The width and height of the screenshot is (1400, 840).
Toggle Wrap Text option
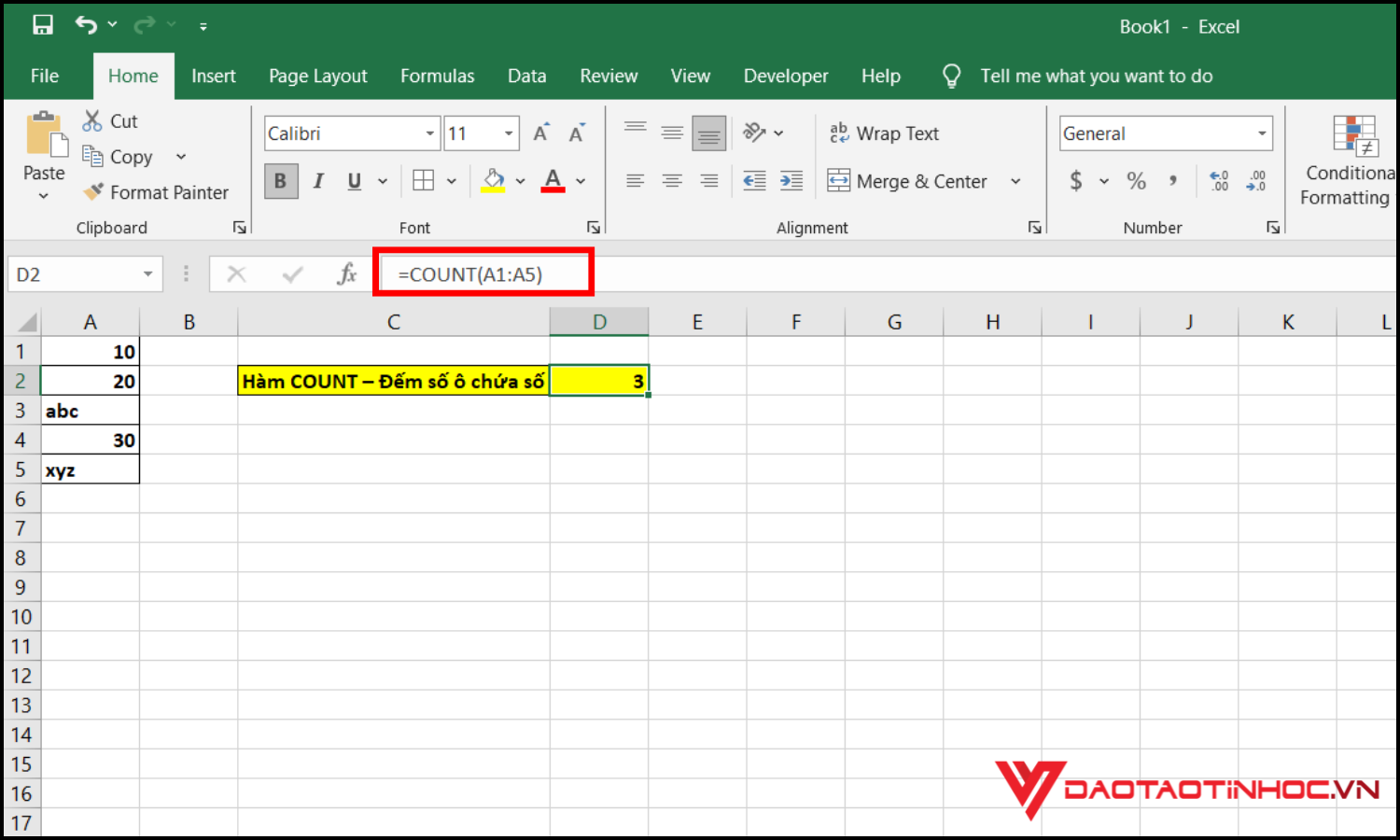click(884, 133)
